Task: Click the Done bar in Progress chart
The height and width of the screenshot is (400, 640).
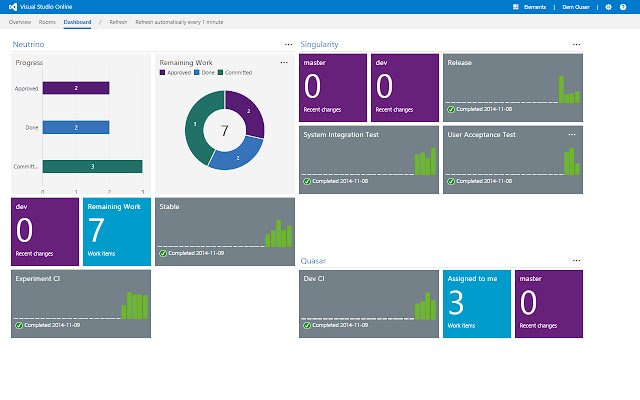Action: 76,127
